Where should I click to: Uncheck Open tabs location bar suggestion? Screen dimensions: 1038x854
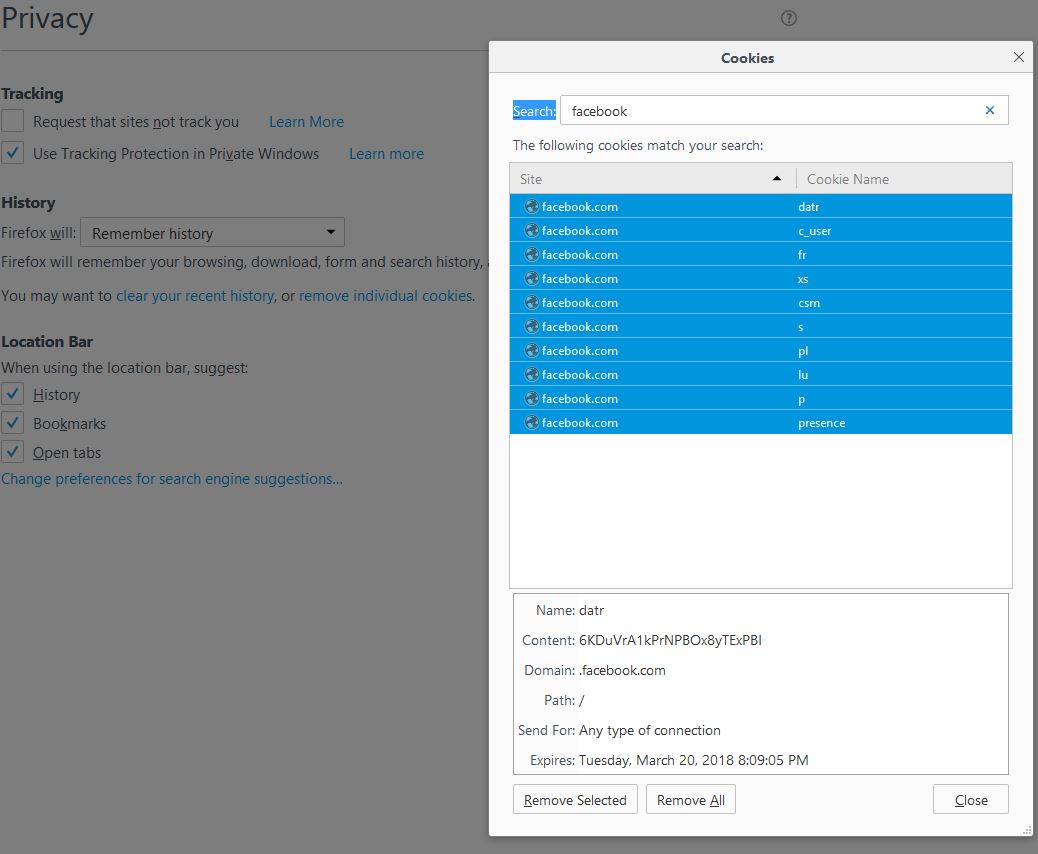pos(13,452)
